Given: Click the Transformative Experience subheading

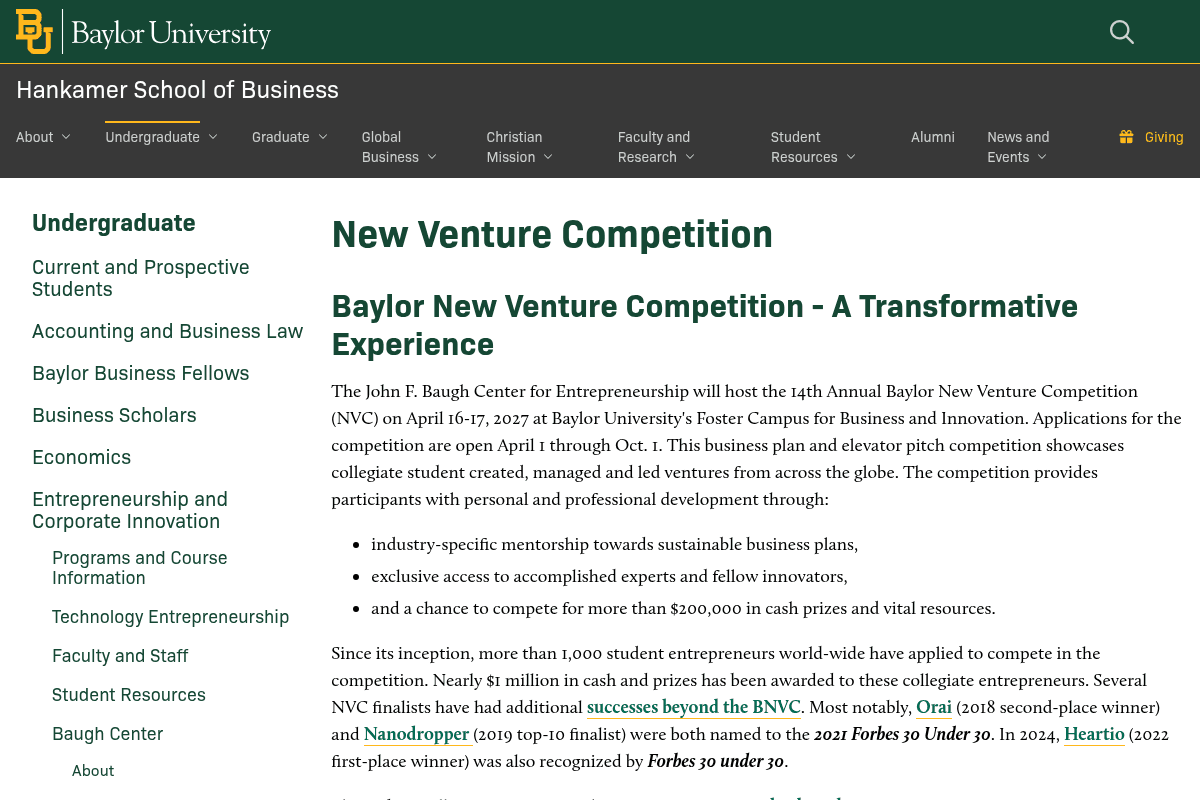Looking at the screenshot, I should click(x=705, y=325).
